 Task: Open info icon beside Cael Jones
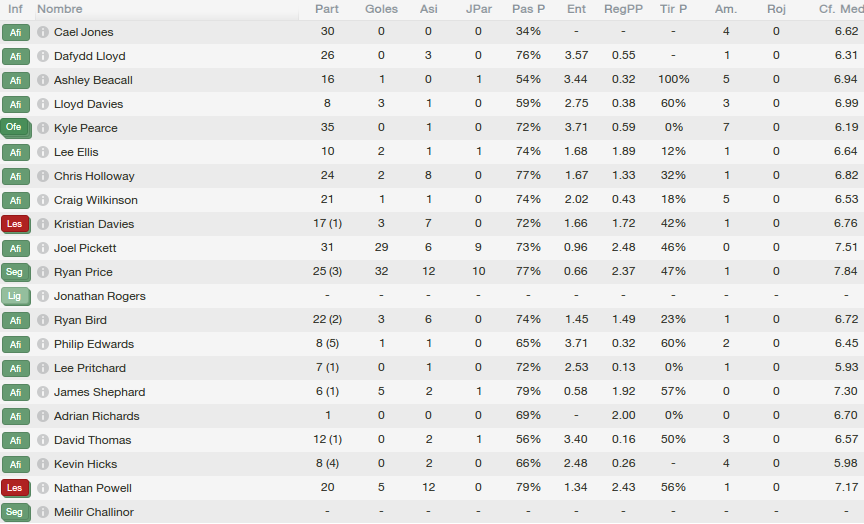[43, 32]
